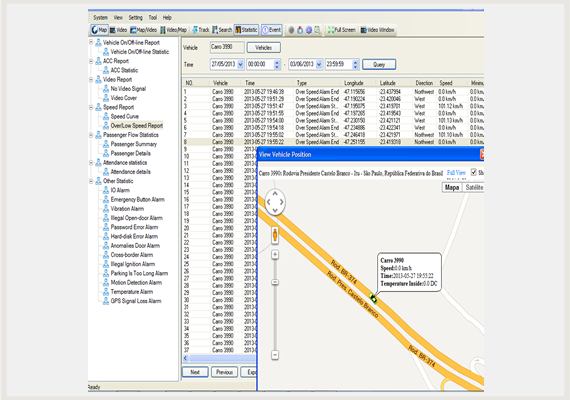Click the red and blue alarm icon
570x400 pixels.
[300, 30]
